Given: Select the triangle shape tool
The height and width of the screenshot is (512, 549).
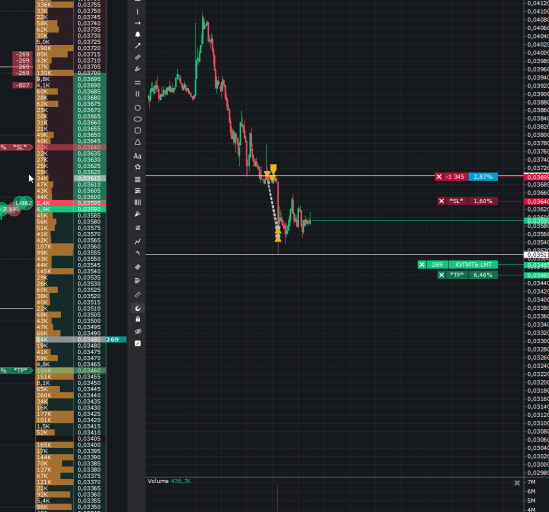Looking at the screenshot, I should pyautogui.click(x=138, y=142).
